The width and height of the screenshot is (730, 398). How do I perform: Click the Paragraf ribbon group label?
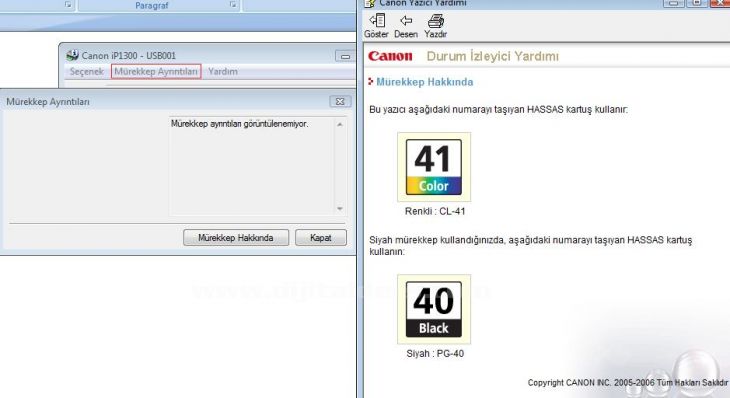coord(152,6)
